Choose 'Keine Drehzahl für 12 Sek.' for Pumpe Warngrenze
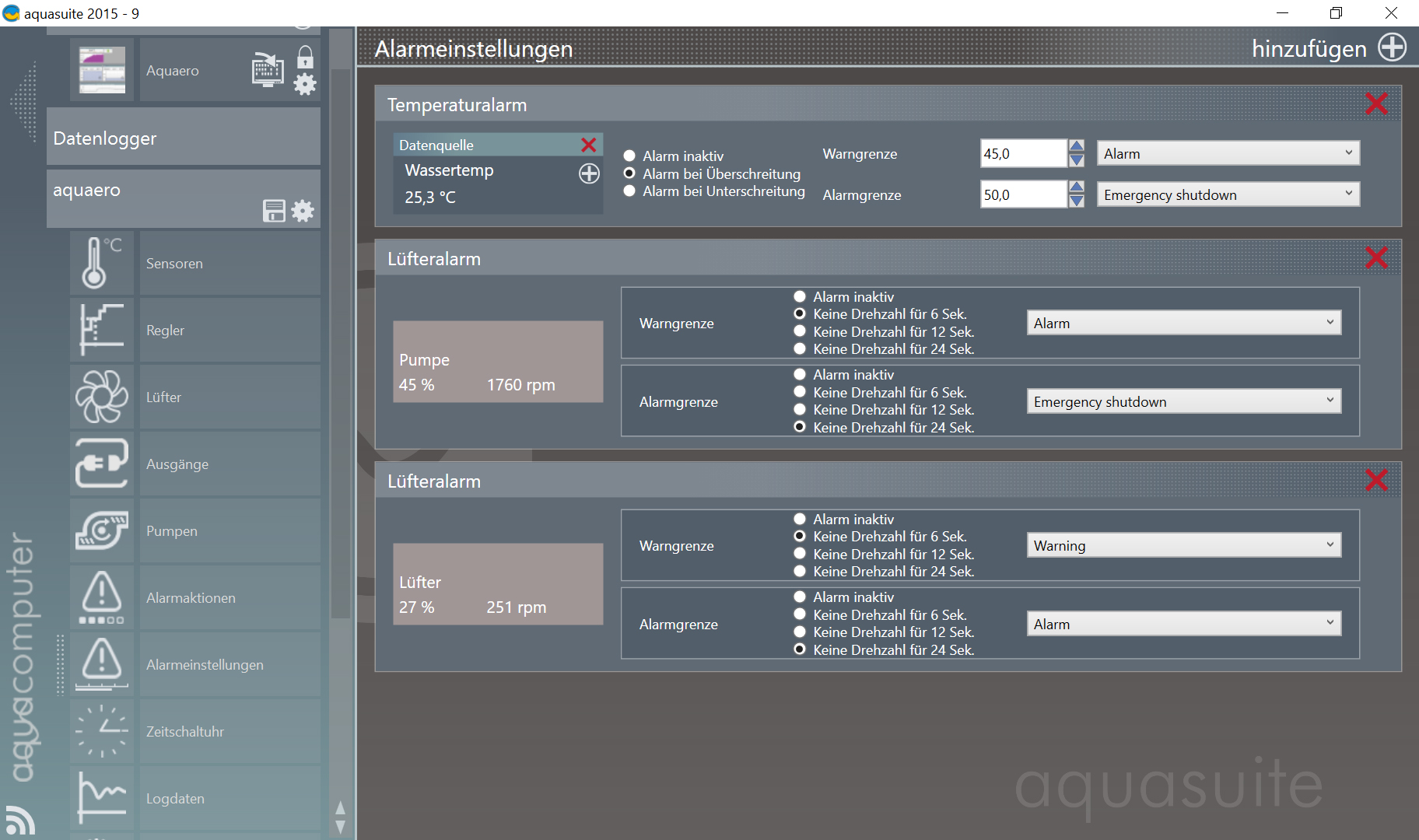 click(x=799, y=332)
